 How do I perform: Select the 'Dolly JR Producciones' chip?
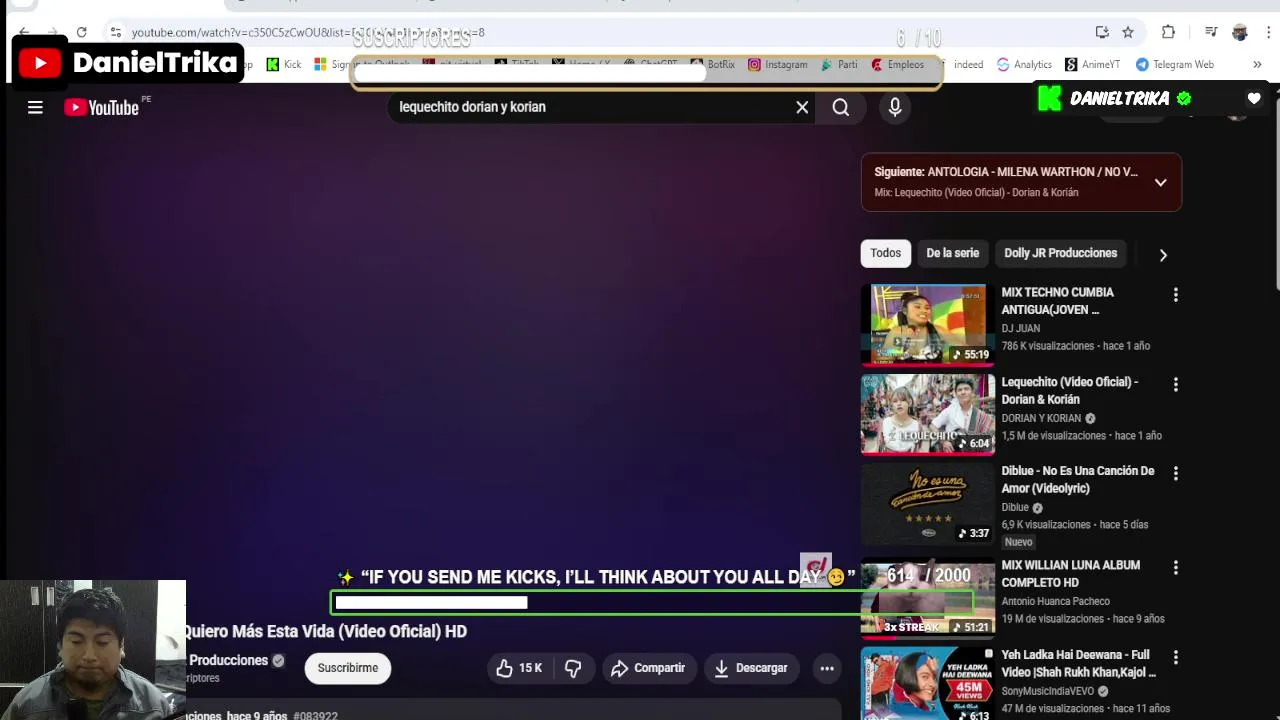tap(1060, 253)
